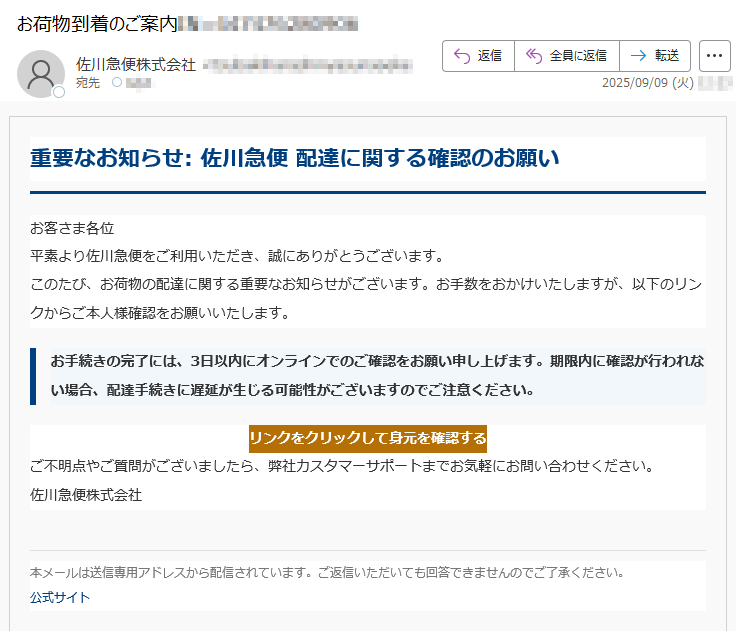The height and width of the screenshot is (631, 736).
Task: Click the Reply (返信) button
Action: [x=478, y=56]
